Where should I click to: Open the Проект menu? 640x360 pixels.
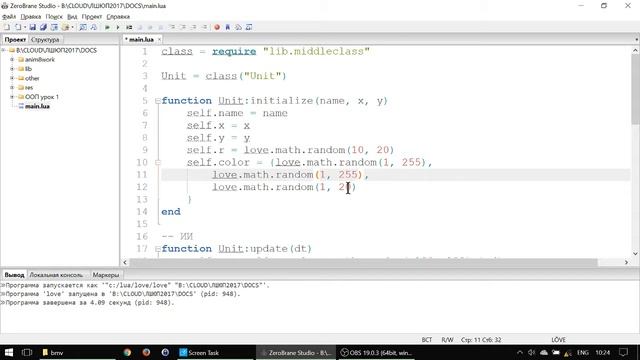point(92,17)
